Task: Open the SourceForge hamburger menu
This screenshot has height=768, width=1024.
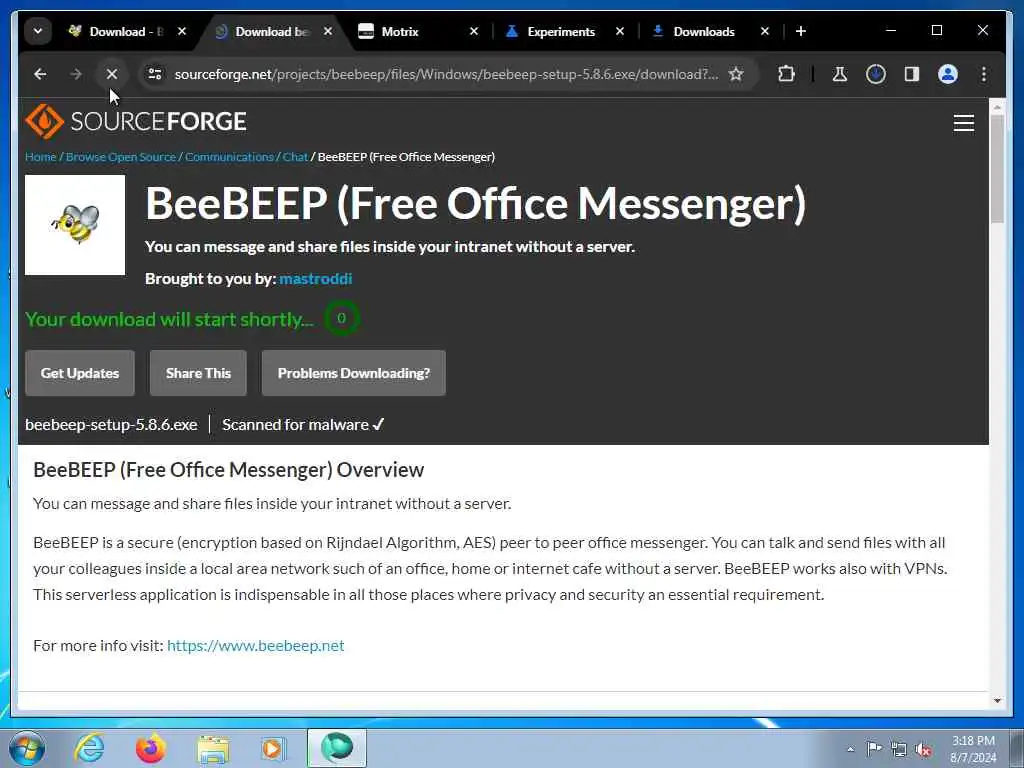Action: click(963, 123)
